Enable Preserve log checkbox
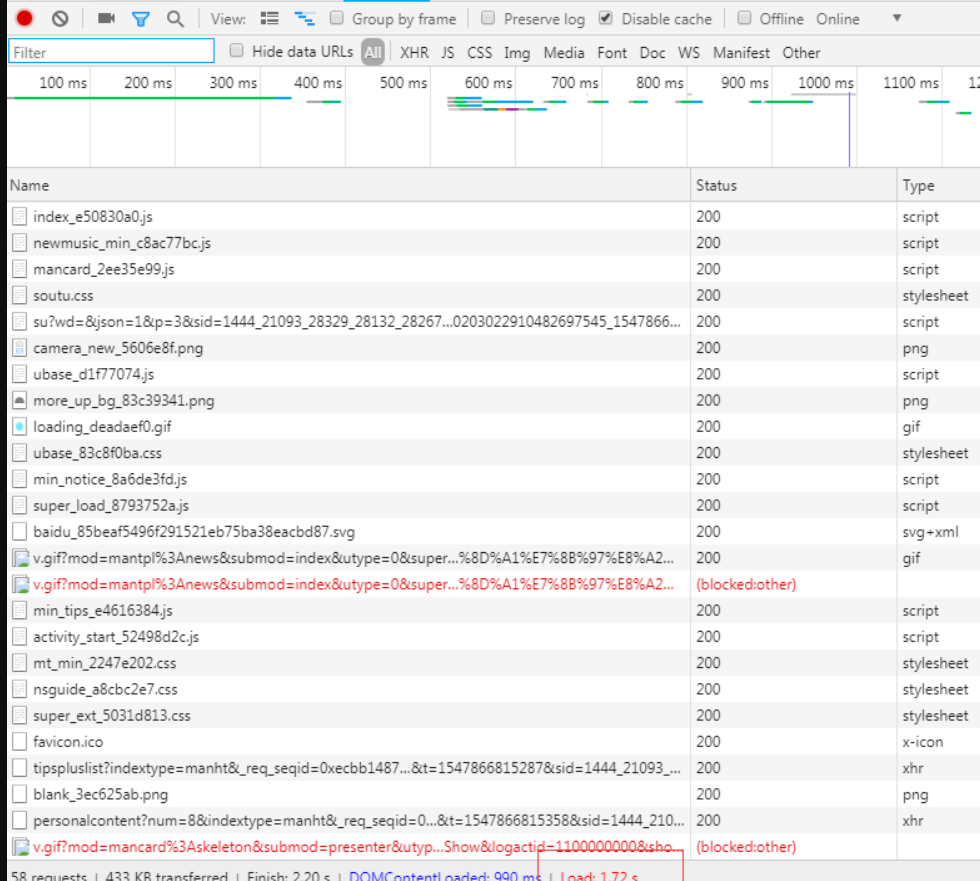The image size is (980, 881). pyautogui.click(x=488, y=18)
